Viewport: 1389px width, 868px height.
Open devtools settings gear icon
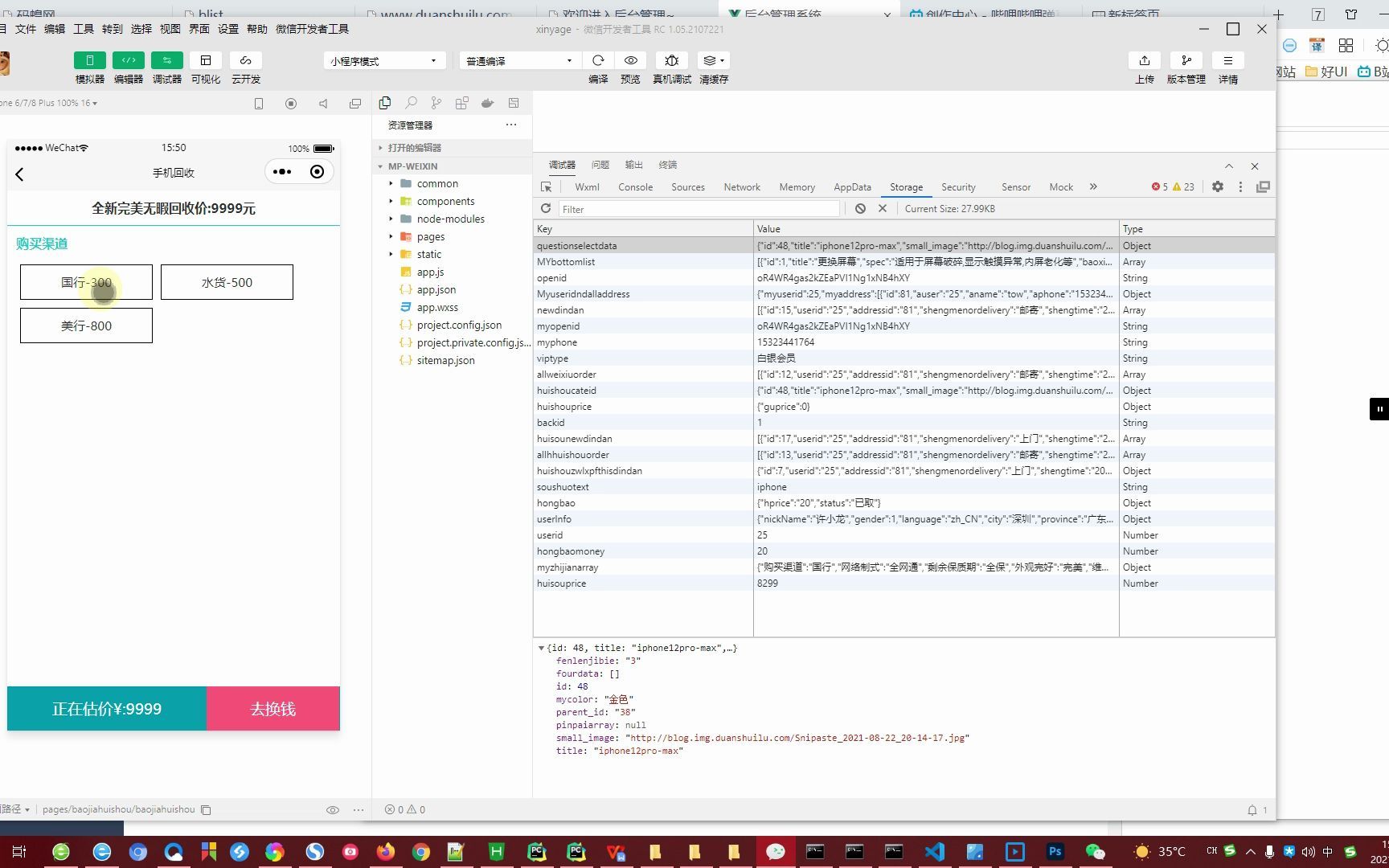click(1218, 186)
